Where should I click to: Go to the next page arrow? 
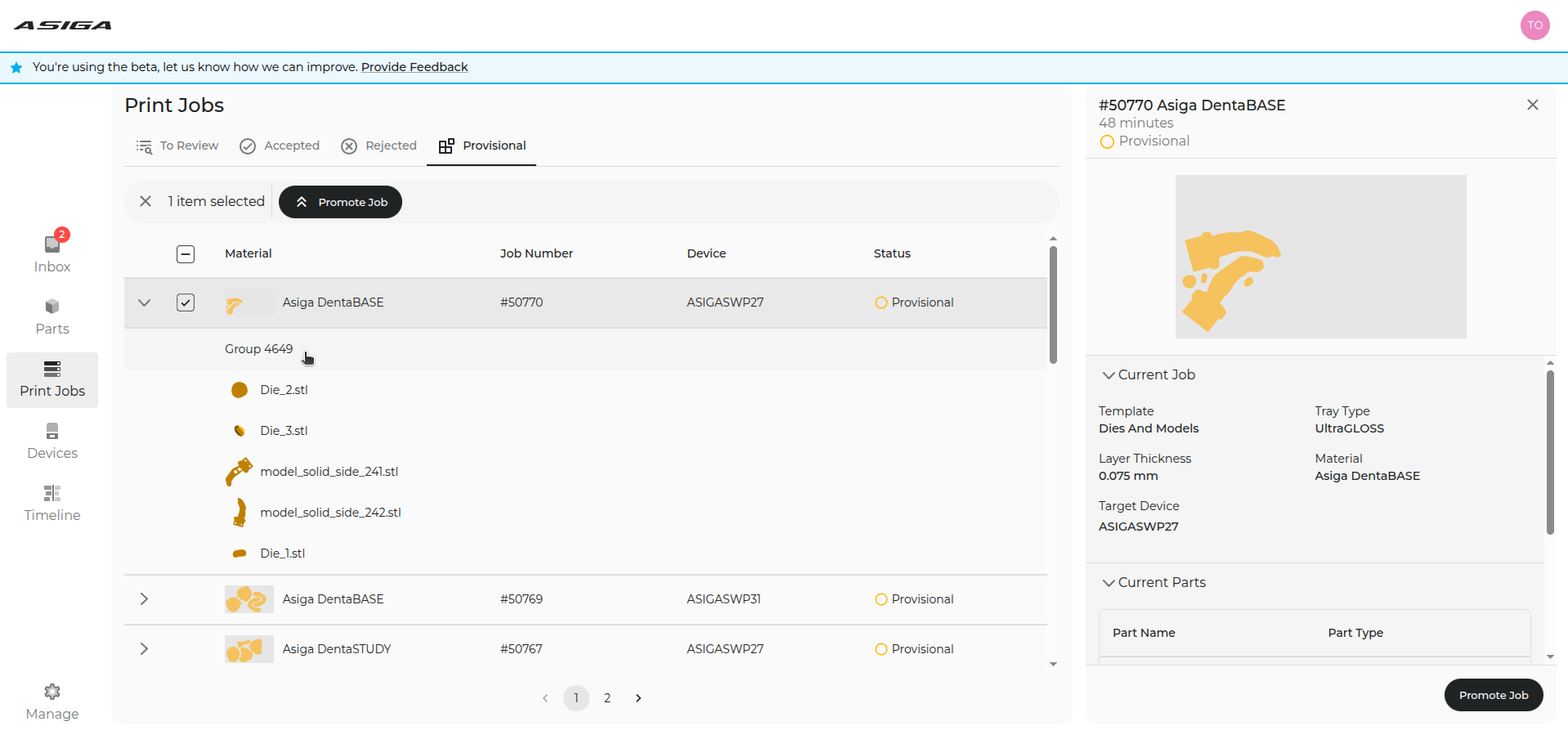638,698
